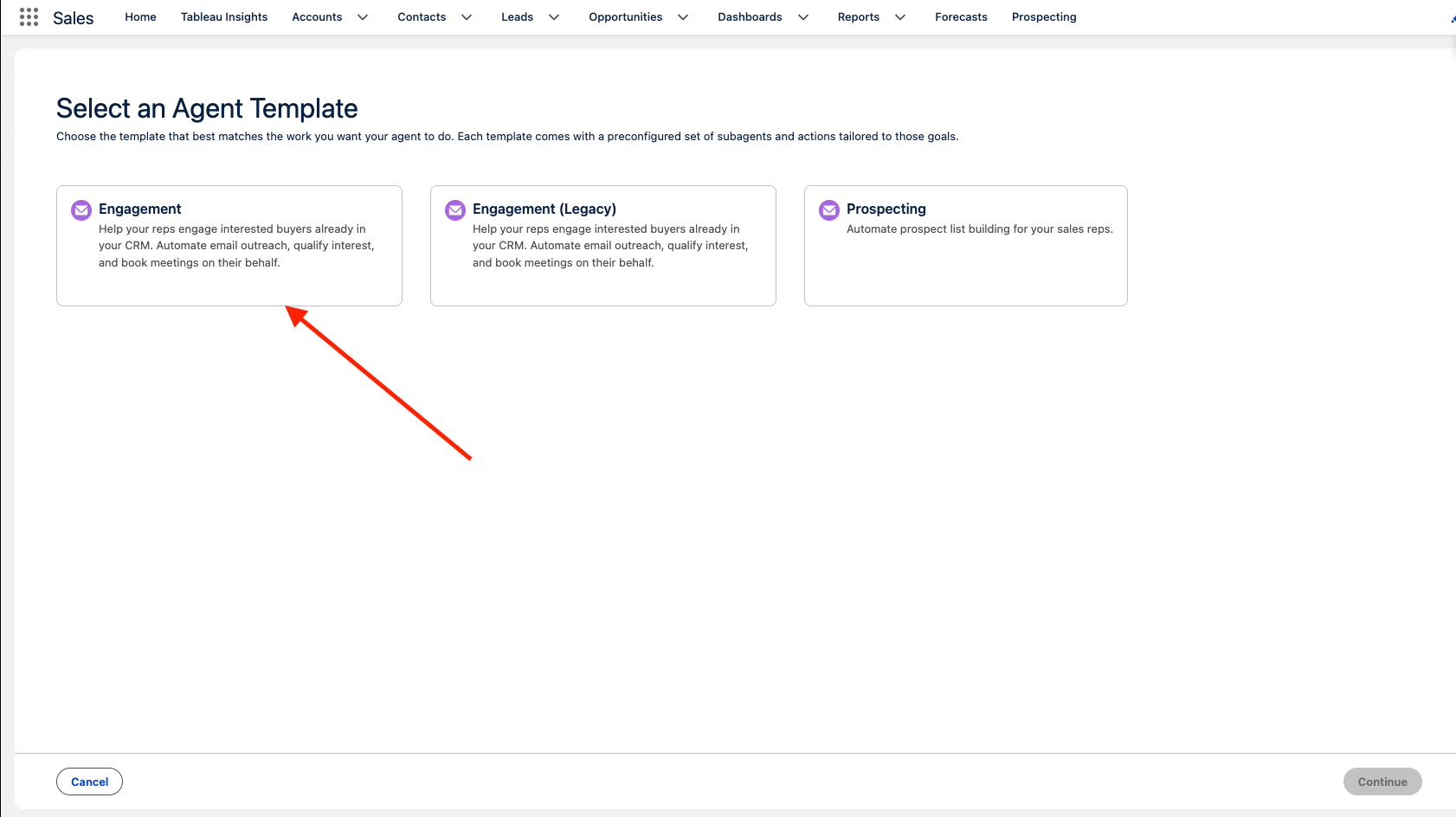Click the Select an Agent Template heading
The width and height of the screenshot is (1456, 817).
207,108
